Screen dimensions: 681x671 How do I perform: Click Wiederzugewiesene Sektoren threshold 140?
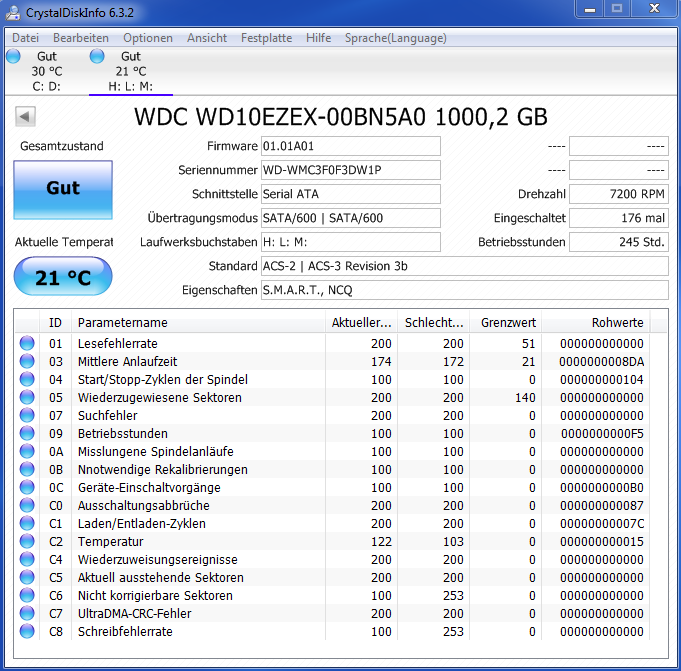pyautogui.click(x=525, y=397)
